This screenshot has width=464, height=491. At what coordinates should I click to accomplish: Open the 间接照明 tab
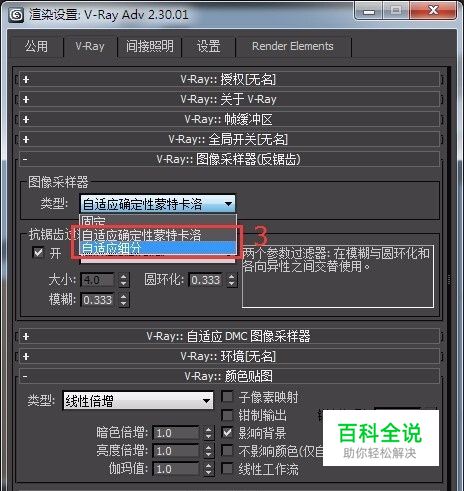(149, 46)
